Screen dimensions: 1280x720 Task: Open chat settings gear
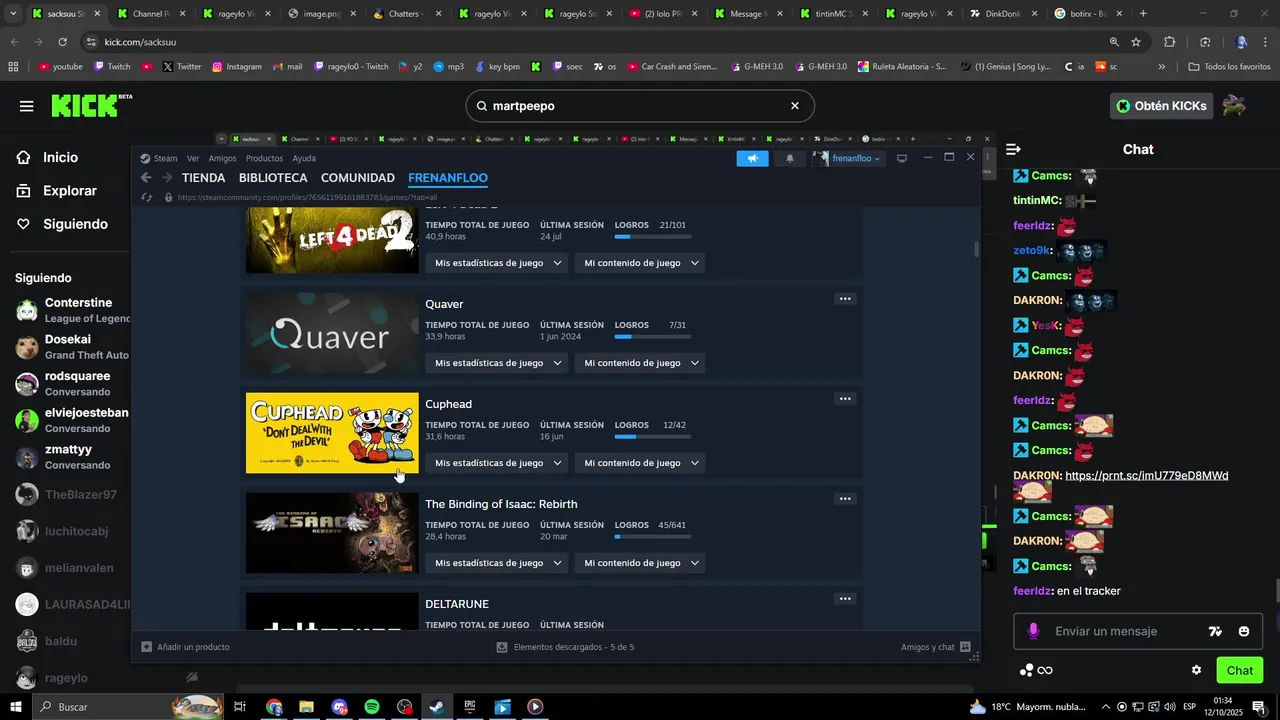point(1196,670)
